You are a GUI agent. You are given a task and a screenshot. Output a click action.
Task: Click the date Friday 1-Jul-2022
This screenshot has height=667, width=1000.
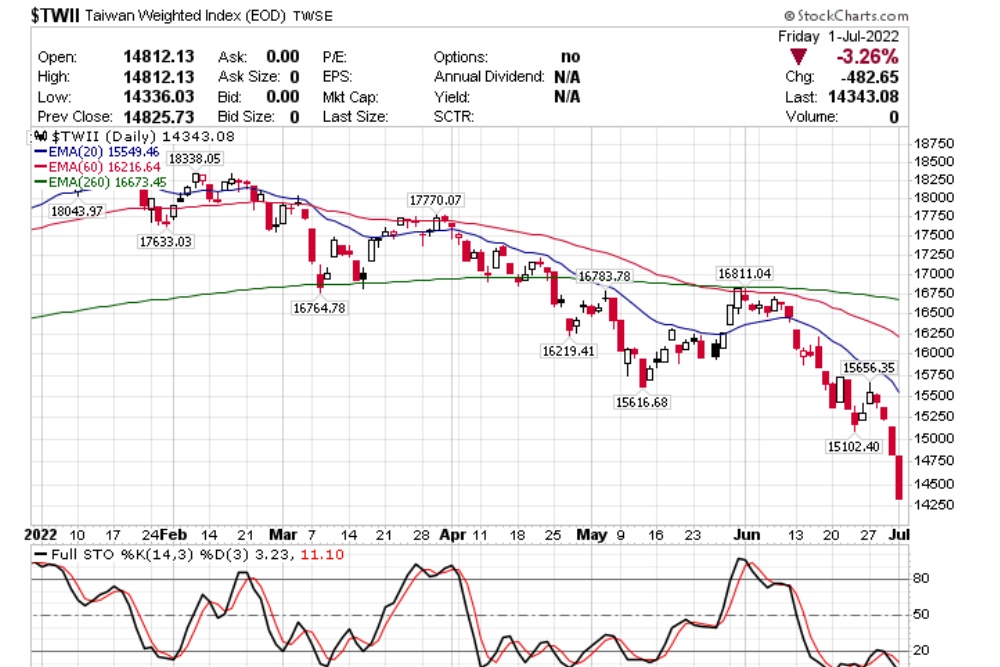[838, 36]
